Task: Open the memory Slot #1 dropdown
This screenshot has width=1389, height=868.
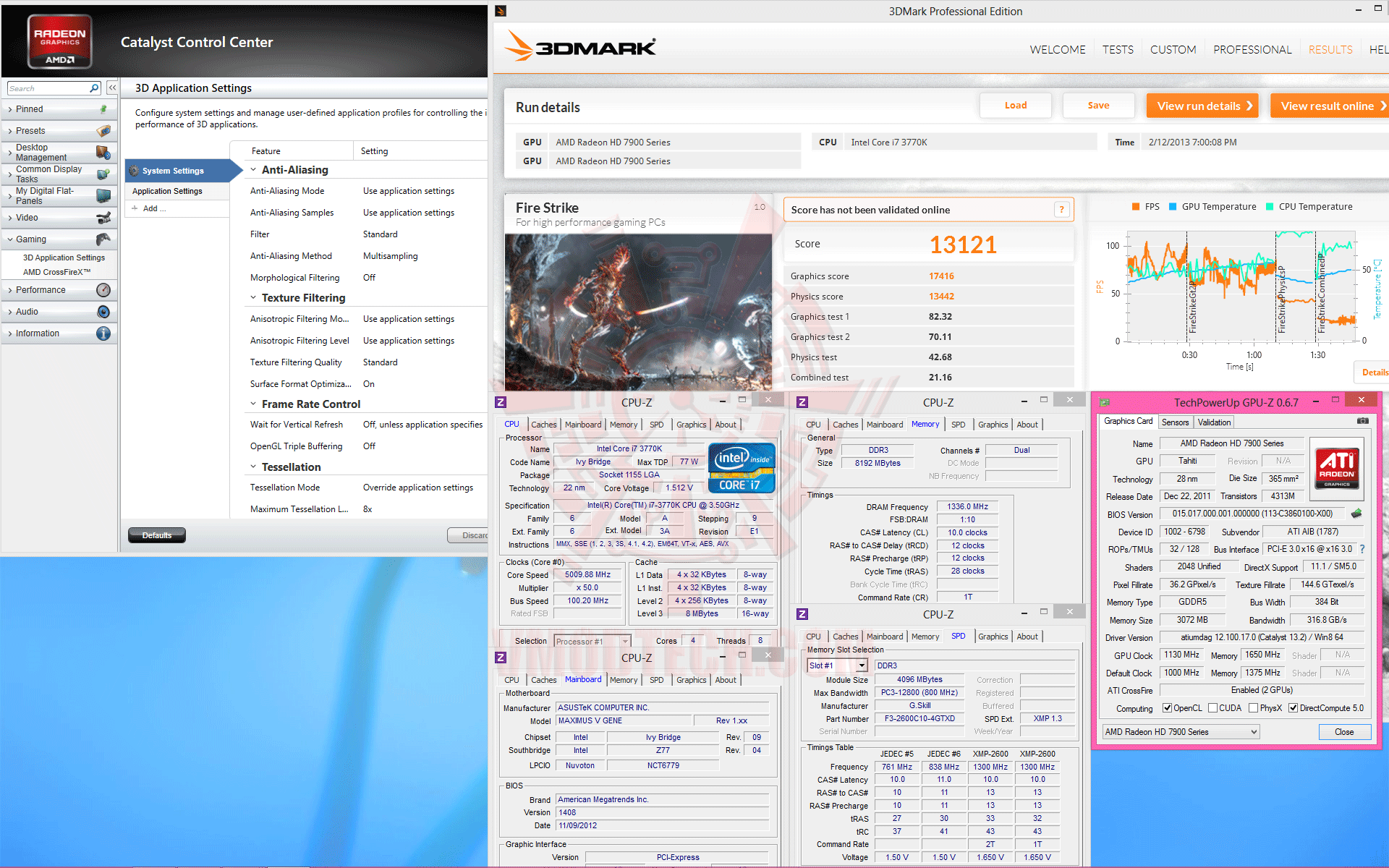Action: [861, 665]
